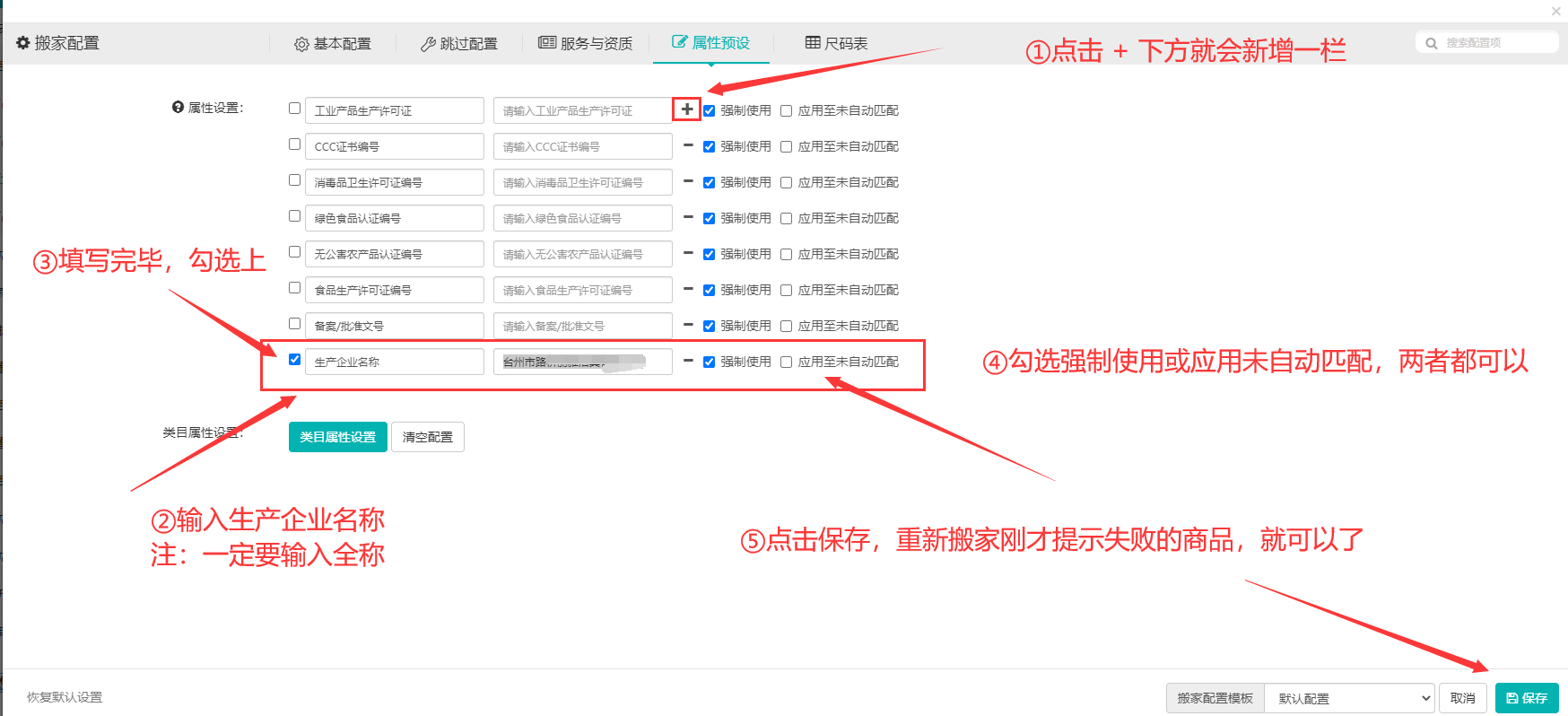Remove the 生产企业名称 row with minus icon
1568x716 pixels.
(688, 361)
